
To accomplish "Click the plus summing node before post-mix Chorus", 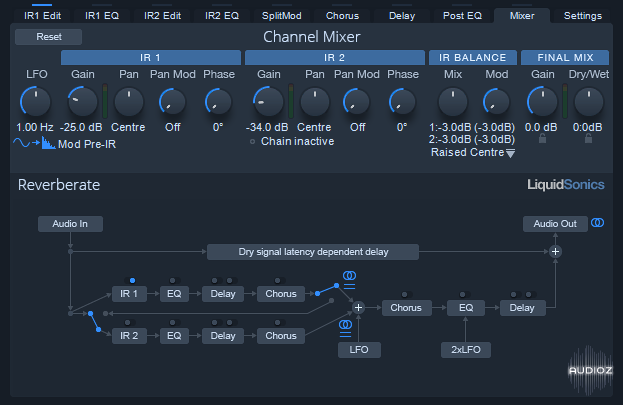I will pos(358,308).
